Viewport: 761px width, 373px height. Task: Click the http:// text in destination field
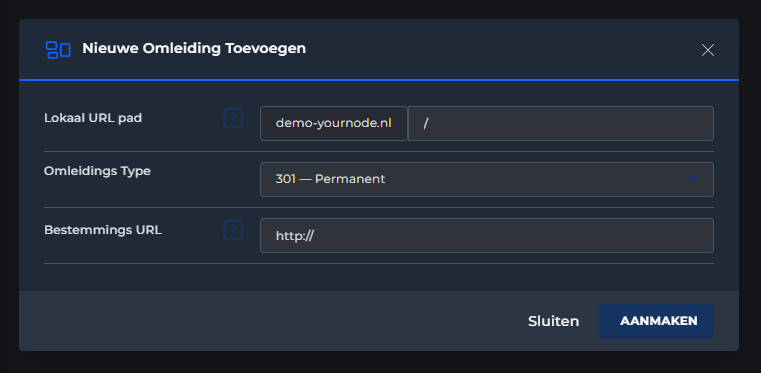point(295,236)
